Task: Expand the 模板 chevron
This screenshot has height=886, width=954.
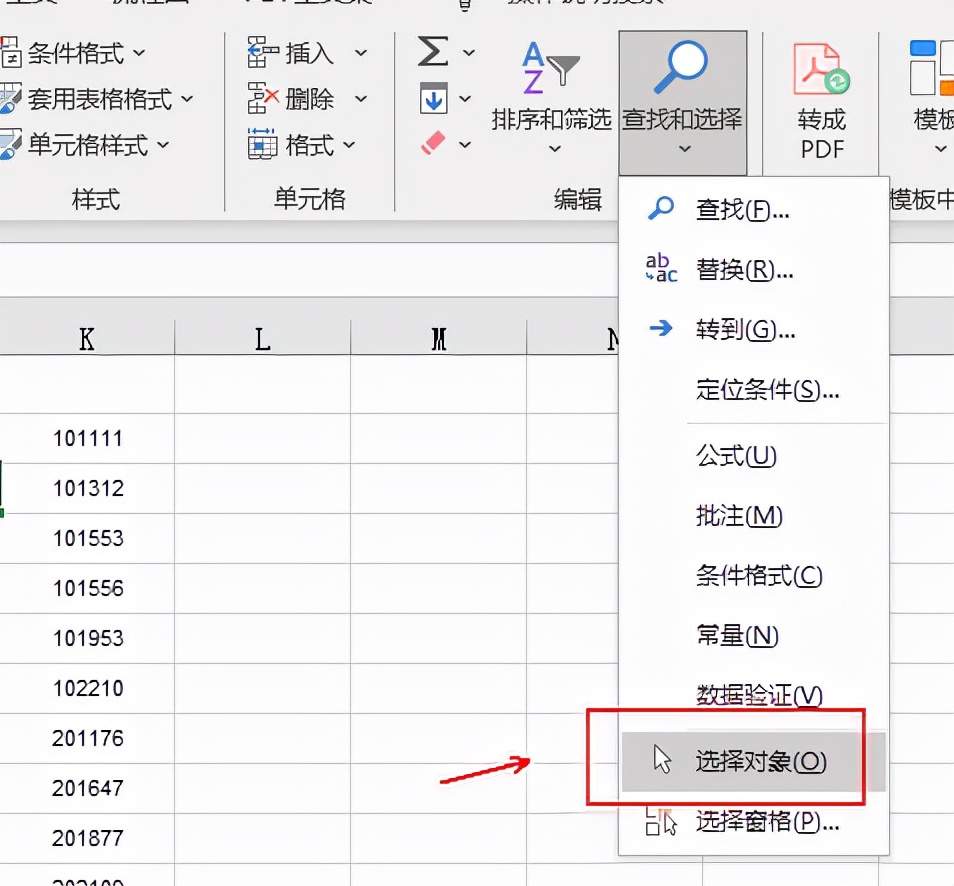Action: point(941,148)
